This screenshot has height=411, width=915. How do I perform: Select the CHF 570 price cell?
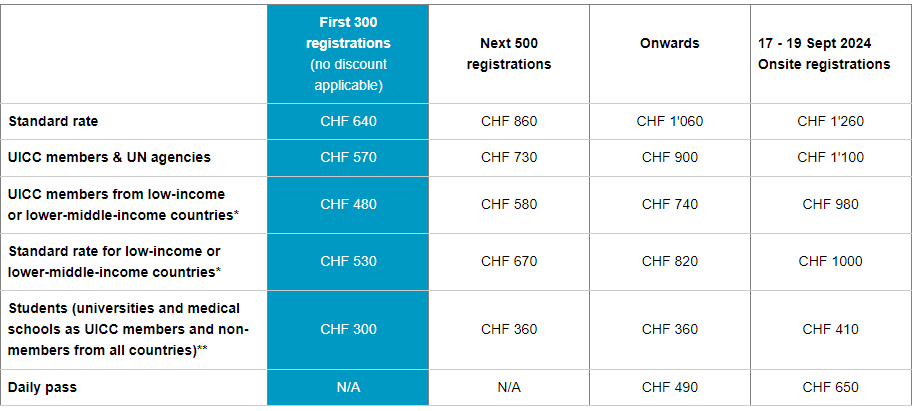[x=348, y=157]
